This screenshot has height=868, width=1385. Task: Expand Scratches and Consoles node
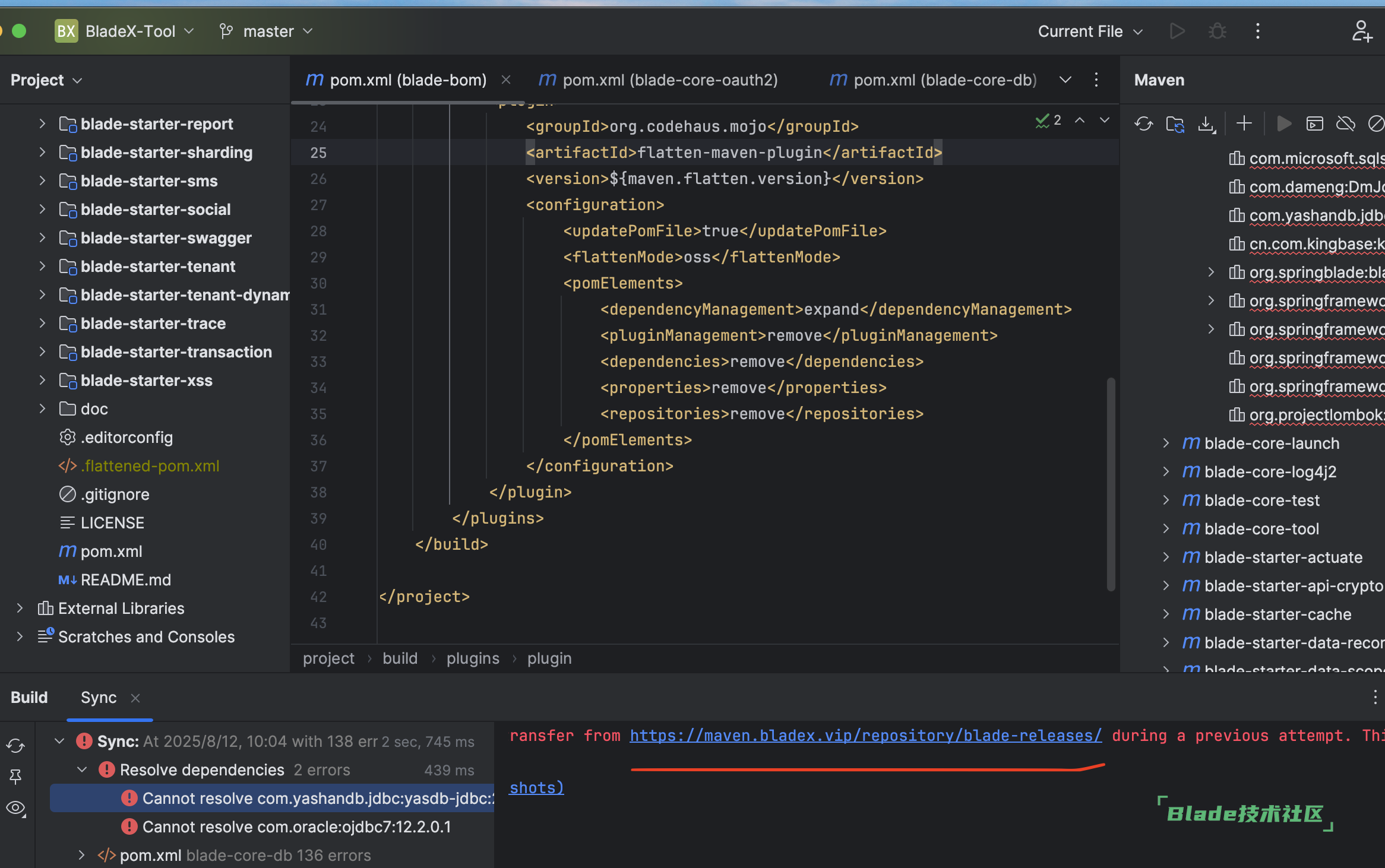(20, 636)
